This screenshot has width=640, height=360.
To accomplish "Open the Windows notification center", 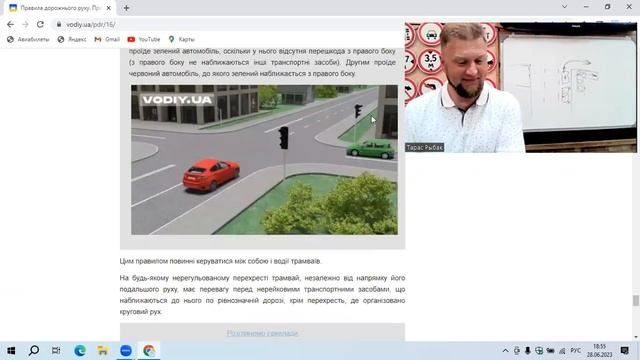I will (x=624, y=350).
